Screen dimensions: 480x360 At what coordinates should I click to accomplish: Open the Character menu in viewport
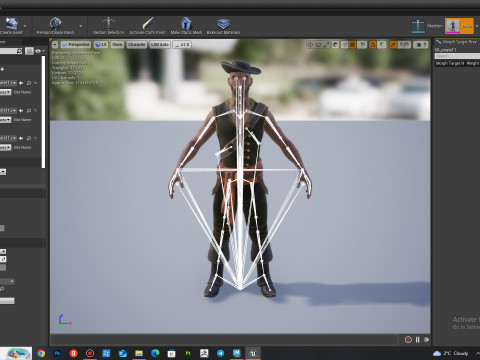coord(136,44)
